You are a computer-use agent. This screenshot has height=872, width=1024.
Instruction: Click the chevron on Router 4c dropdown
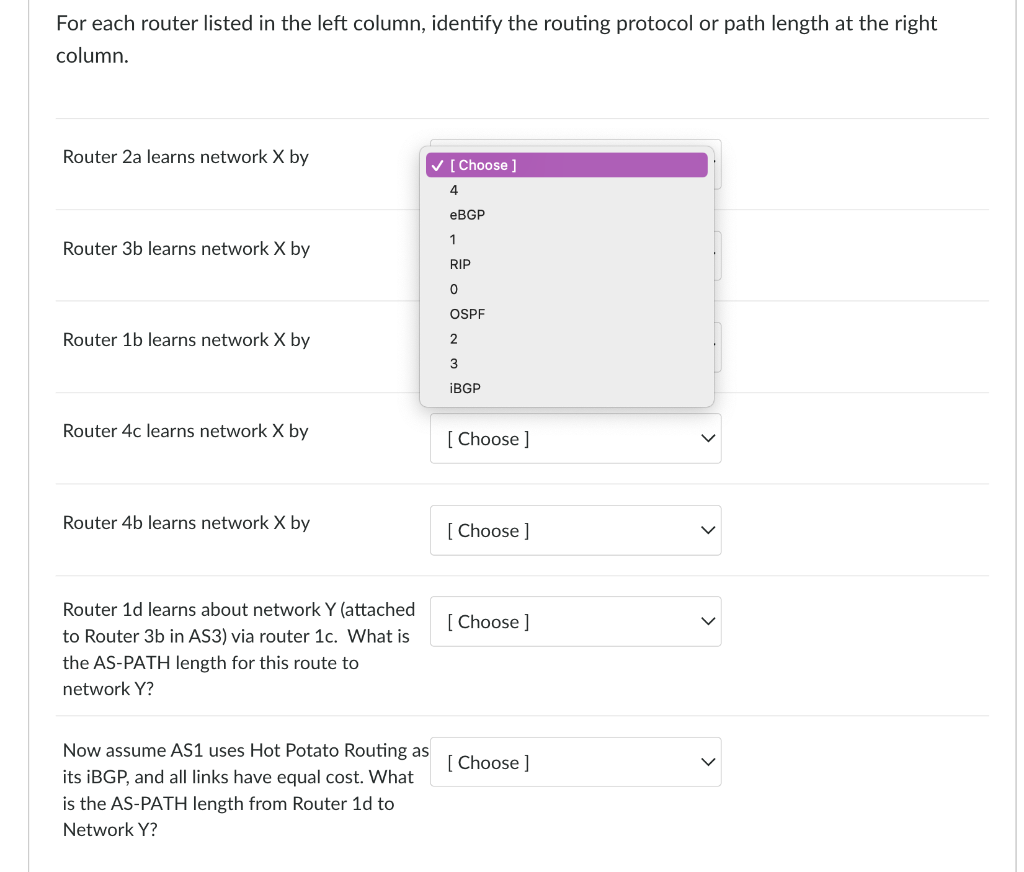pos(708,439)
